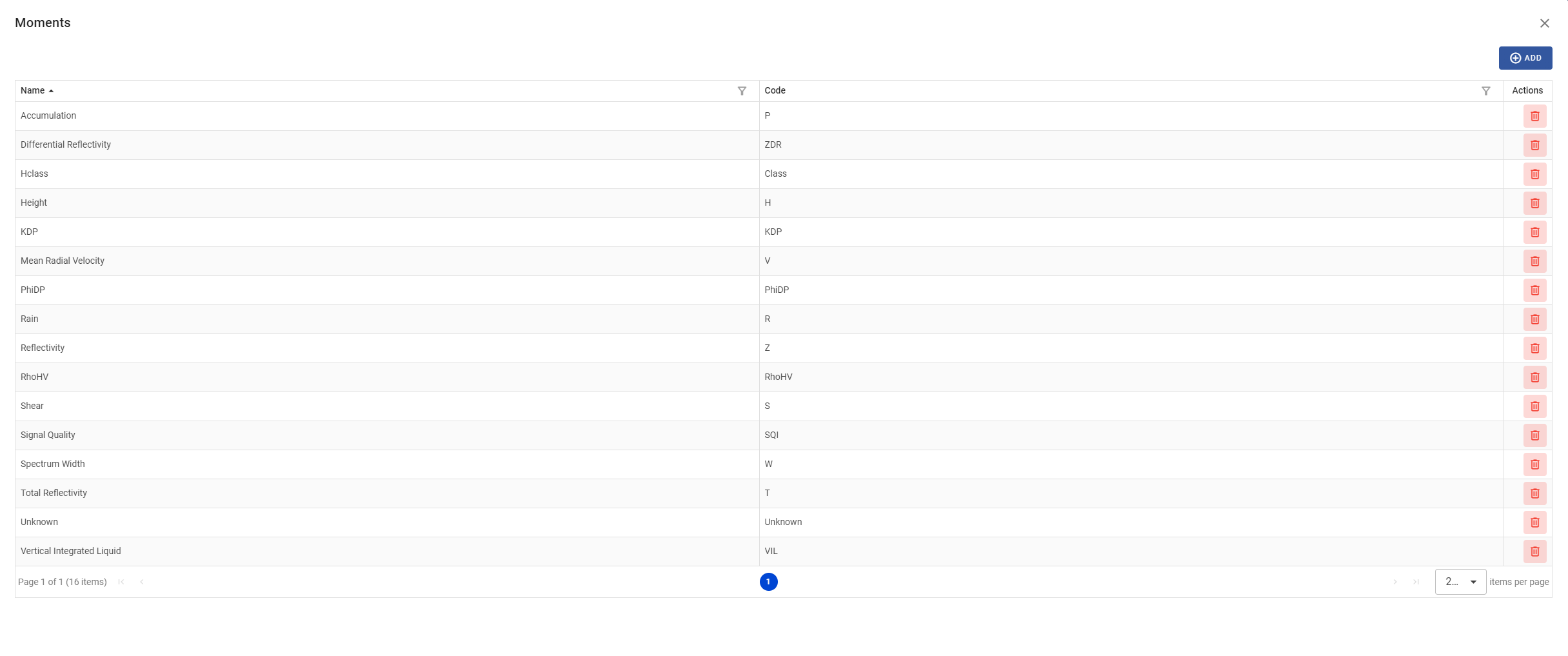Go to the next page arrow
Screen dimensions: 1568x656
pos(1395,582)
